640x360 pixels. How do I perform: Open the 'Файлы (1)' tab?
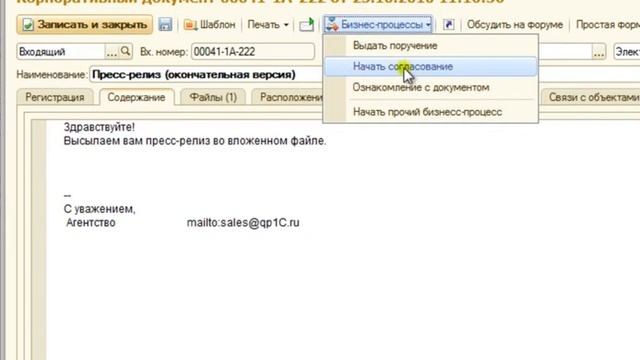click(x=213, y=98)
